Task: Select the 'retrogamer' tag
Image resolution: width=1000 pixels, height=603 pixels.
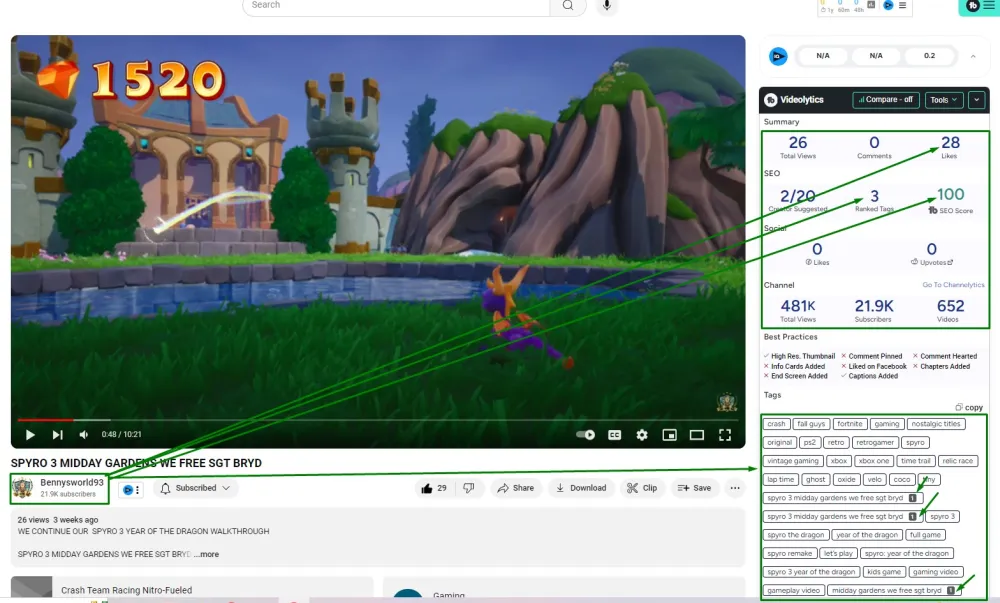Action: 874,442
